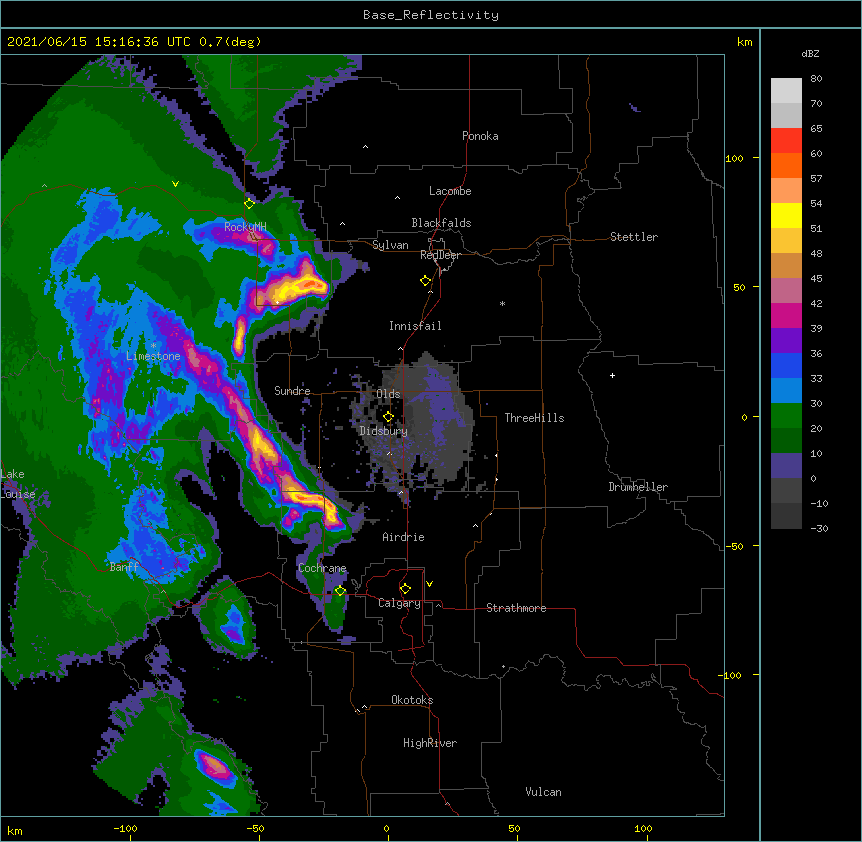Viewport: 862px width, 842px height.
Task: Pick the bright yellow 54-51 dBZ swatch
Action: pos(786,215)
